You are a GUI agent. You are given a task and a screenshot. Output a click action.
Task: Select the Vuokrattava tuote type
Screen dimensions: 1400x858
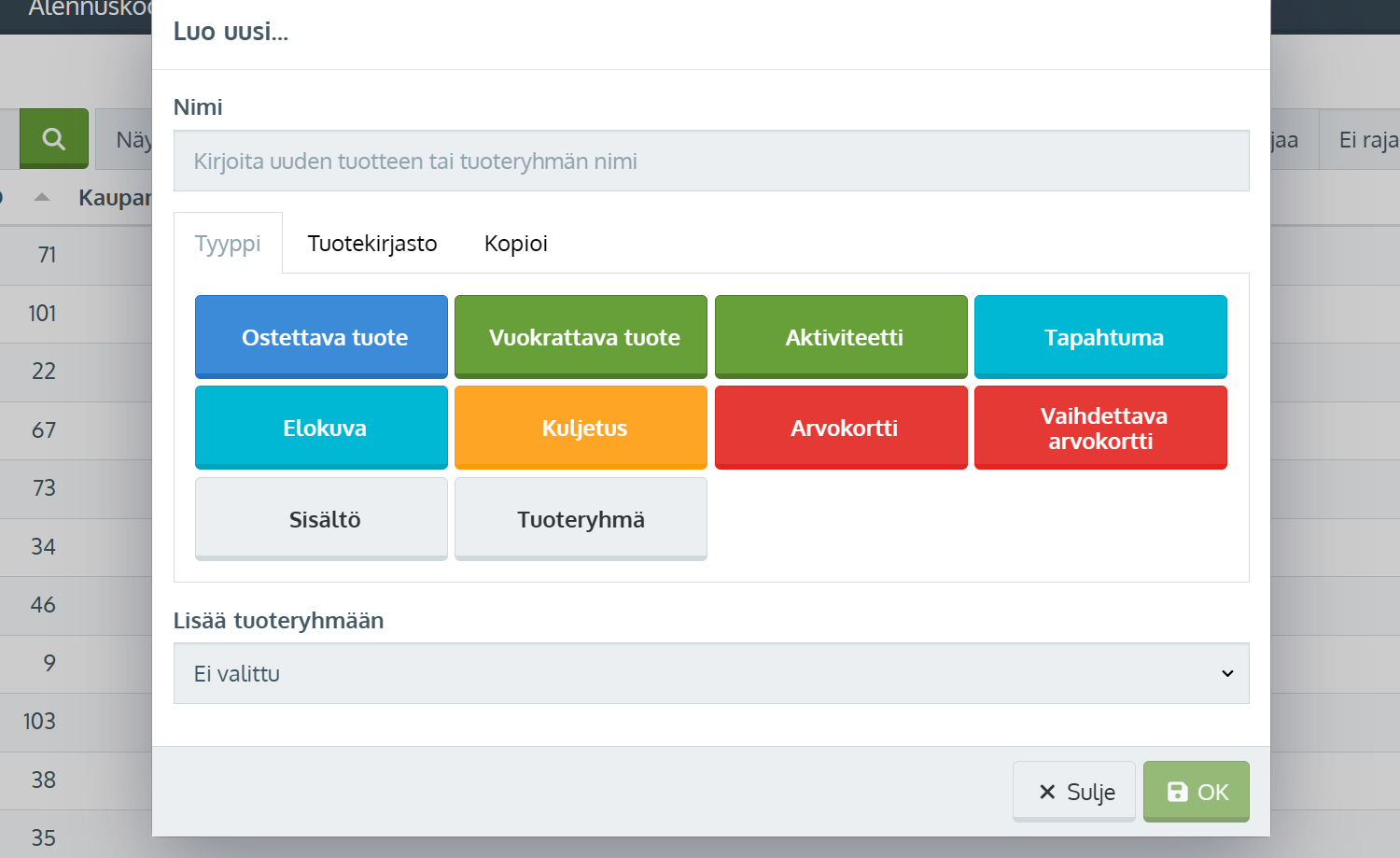(x=581, y=337)
